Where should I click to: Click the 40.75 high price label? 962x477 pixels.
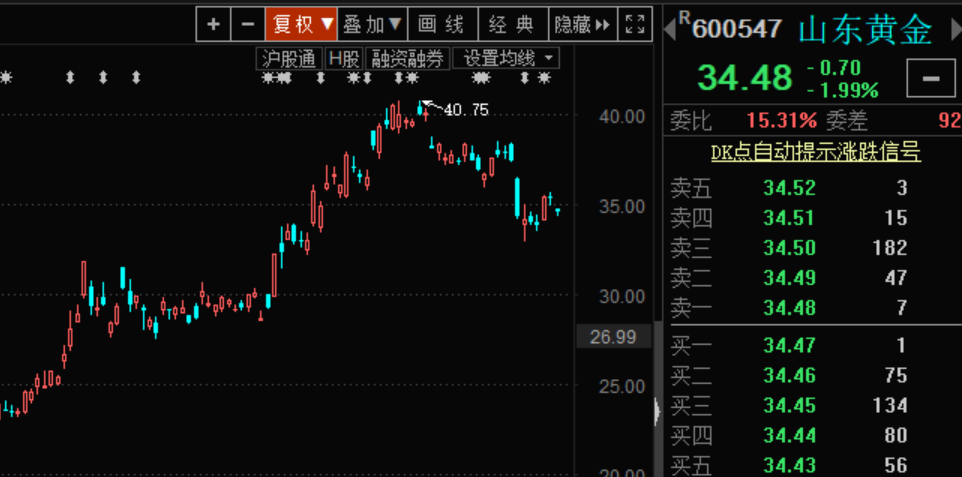coord(466,110)
